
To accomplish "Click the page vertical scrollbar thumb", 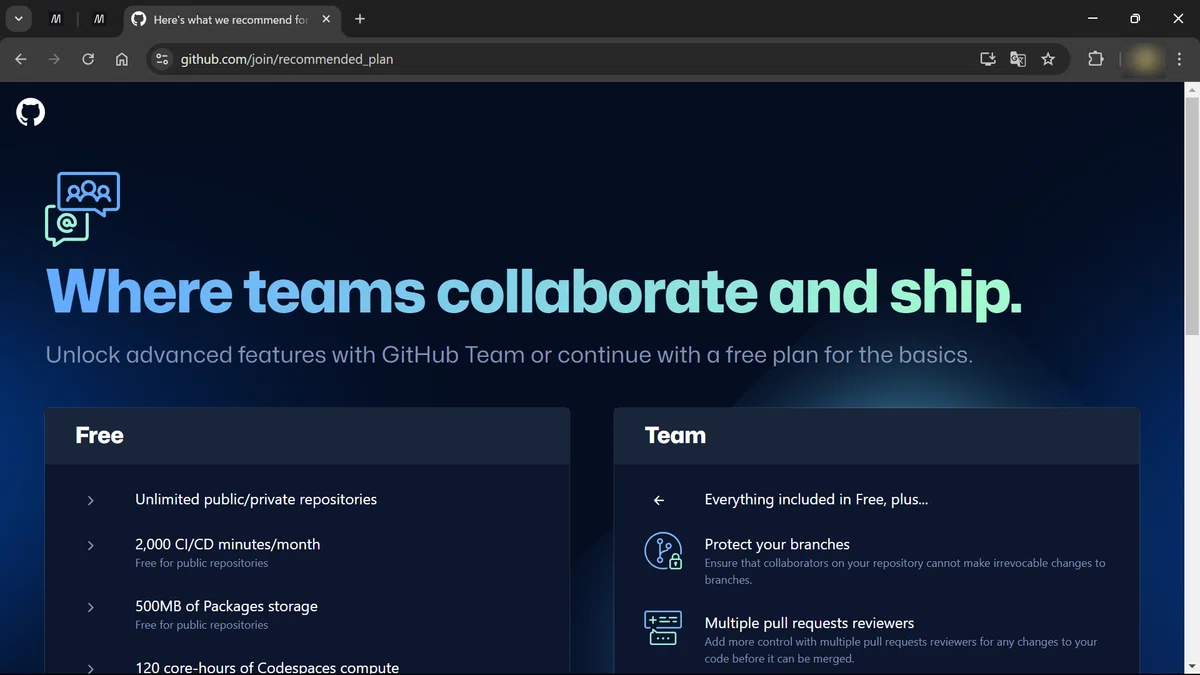I will tap(1191, 217).
